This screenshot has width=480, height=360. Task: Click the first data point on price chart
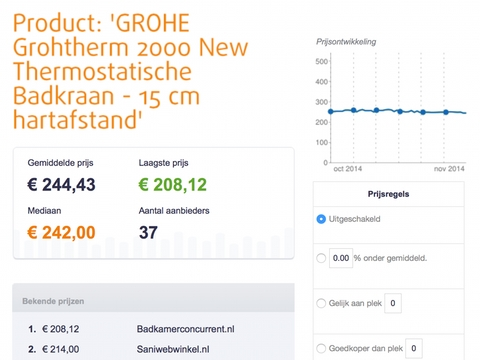331,111
